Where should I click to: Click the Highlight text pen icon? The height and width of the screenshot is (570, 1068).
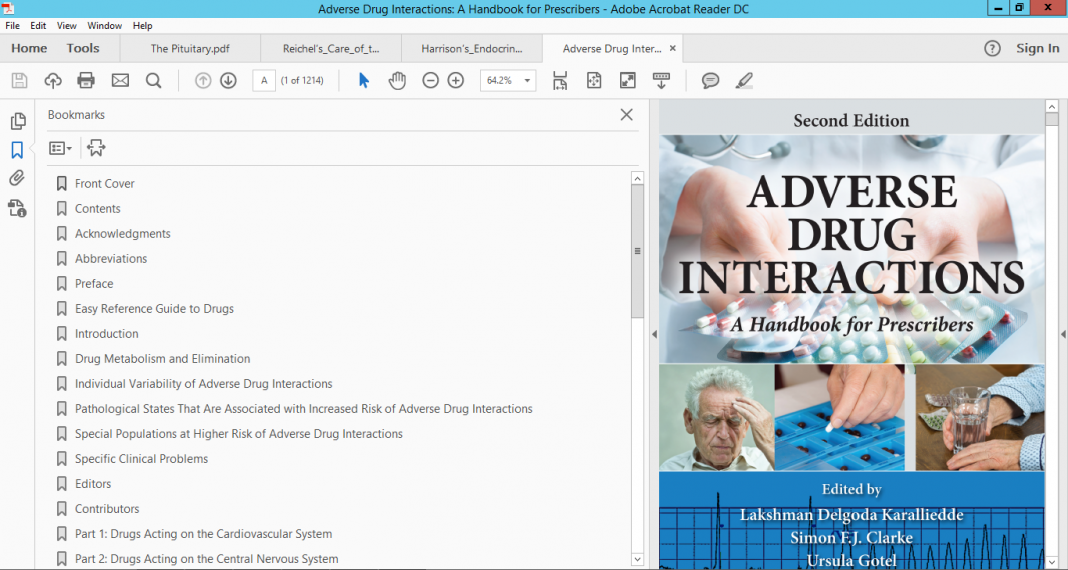744,80
